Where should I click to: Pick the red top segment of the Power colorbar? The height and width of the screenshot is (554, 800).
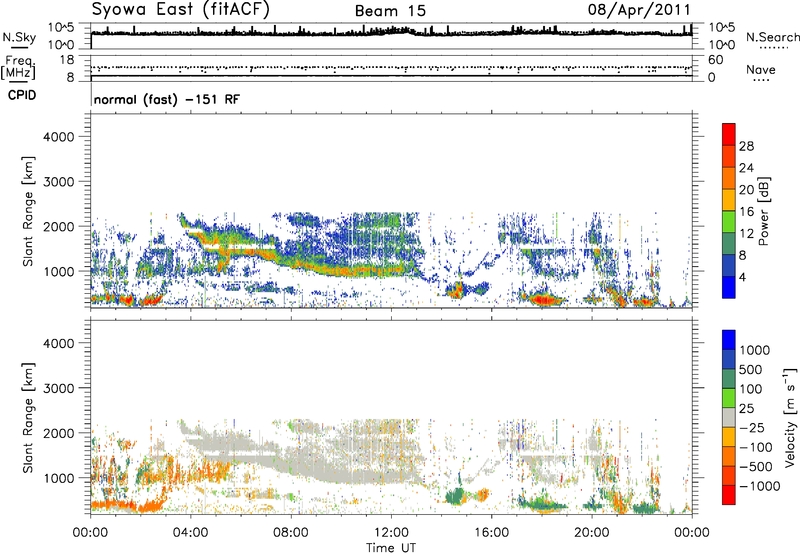[x=729, y=134]
